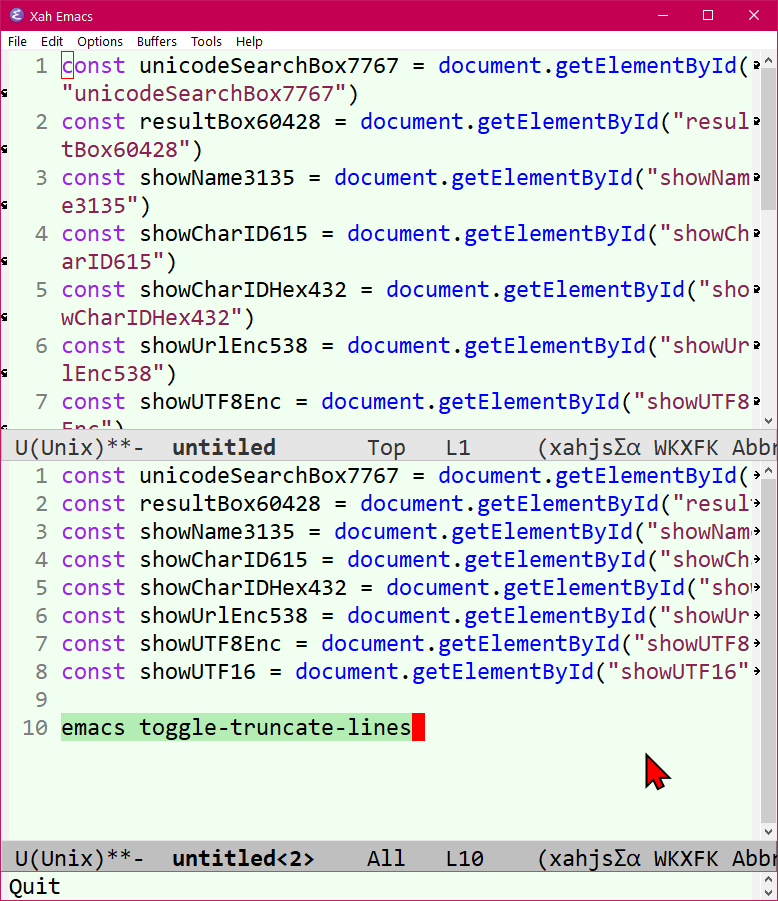Click the Xah Emacs title bar icon
778x901 pixels.
(16, 16)
